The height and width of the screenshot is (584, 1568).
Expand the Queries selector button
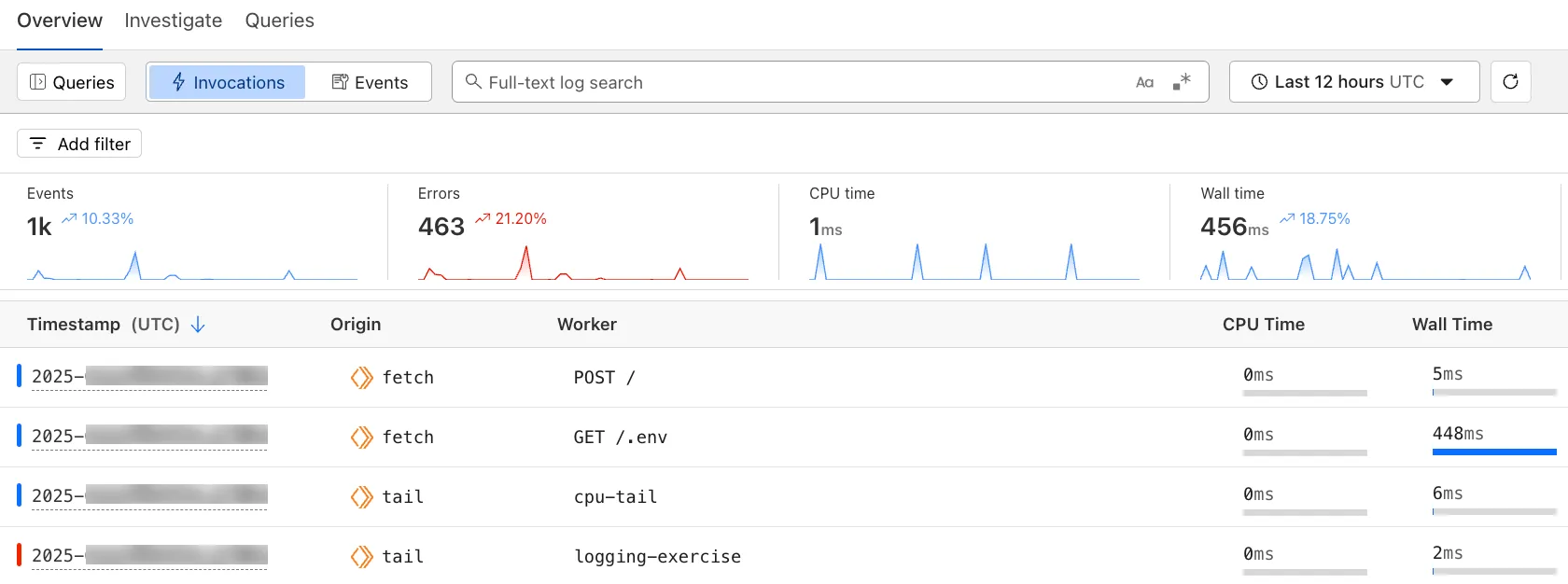[71, 82]
